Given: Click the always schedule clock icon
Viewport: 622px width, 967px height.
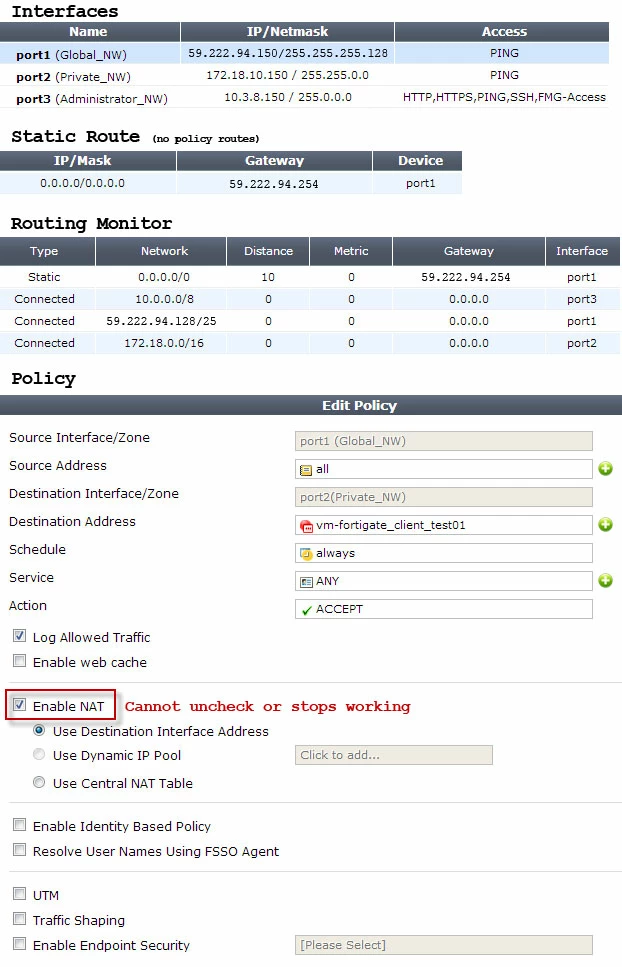Looking at the screenshot, I should point(306,554).
